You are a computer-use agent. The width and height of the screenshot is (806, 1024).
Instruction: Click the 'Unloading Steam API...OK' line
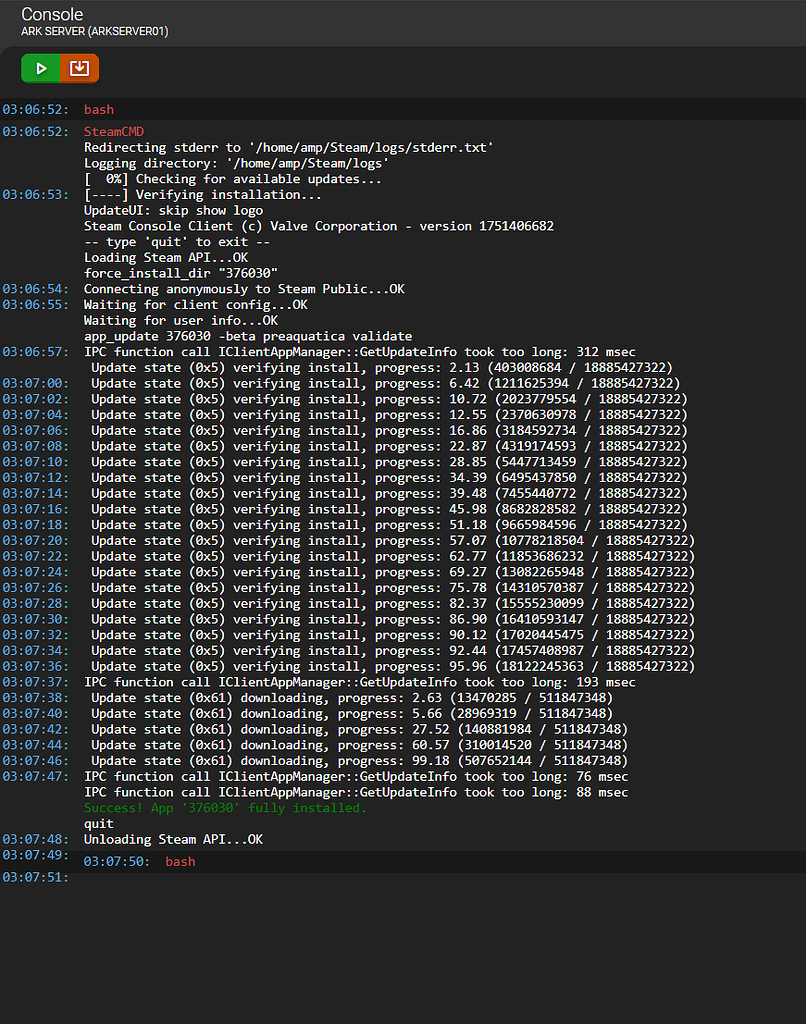173,840
